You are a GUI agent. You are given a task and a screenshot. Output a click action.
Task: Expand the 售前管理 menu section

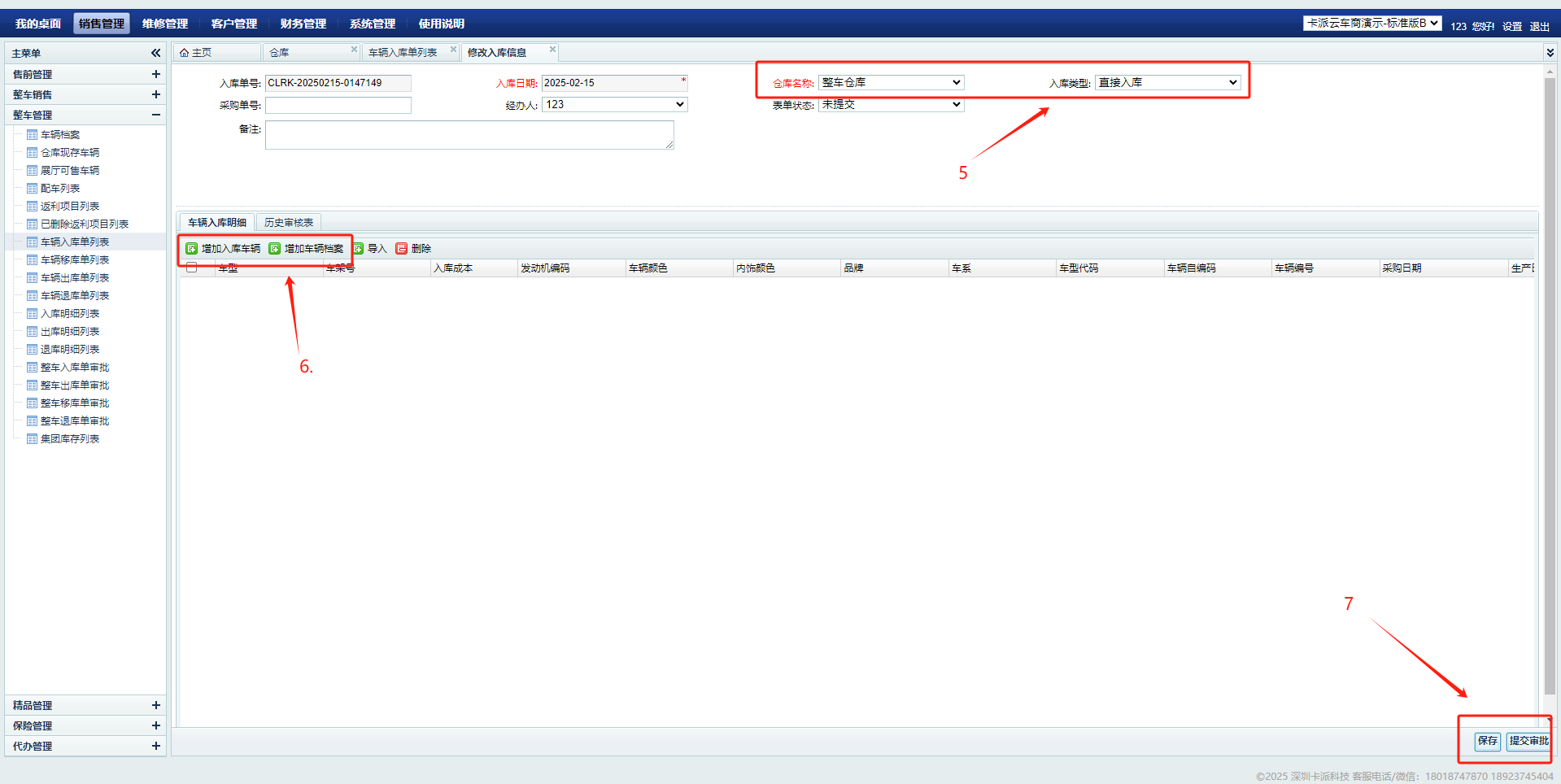coord(155,74)
